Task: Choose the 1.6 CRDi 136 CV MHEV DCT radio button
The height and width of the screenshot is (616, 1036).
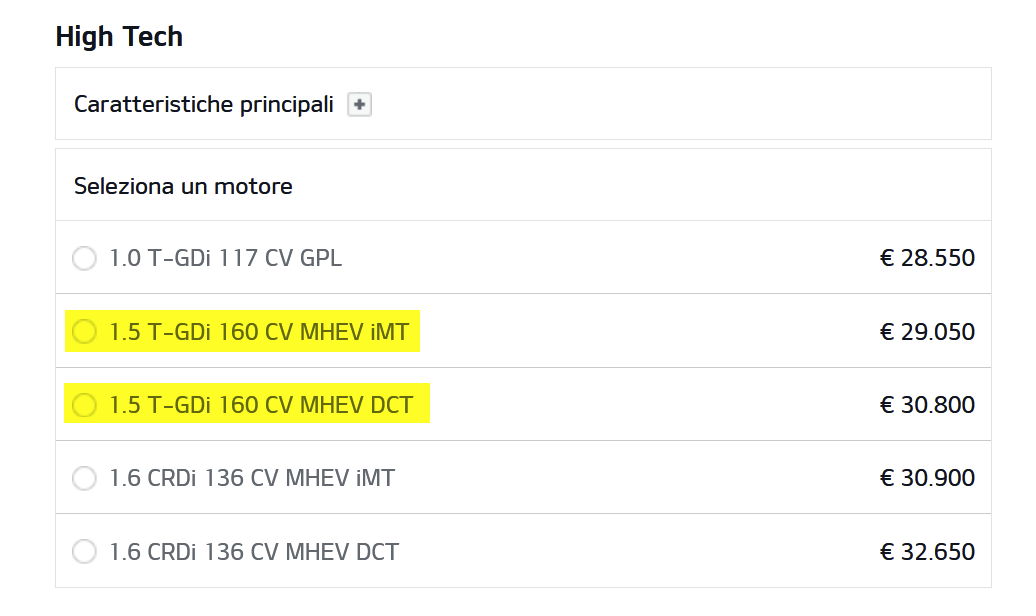Action: [x=85, y=551]
